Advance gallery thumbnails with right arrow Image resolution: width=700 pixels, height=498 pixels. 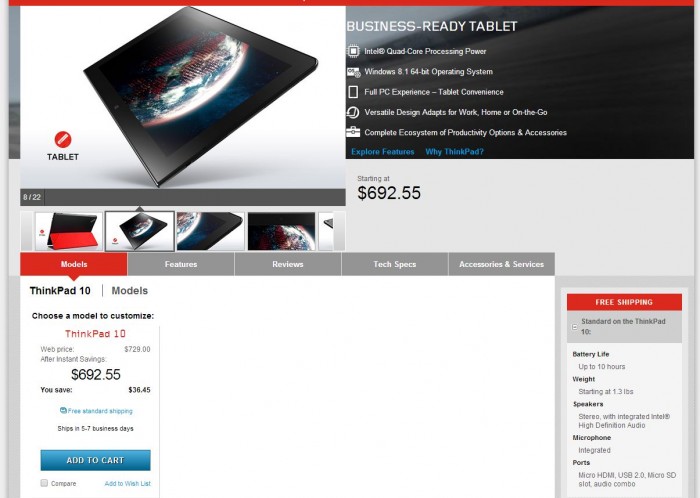[x=339, y=231]
